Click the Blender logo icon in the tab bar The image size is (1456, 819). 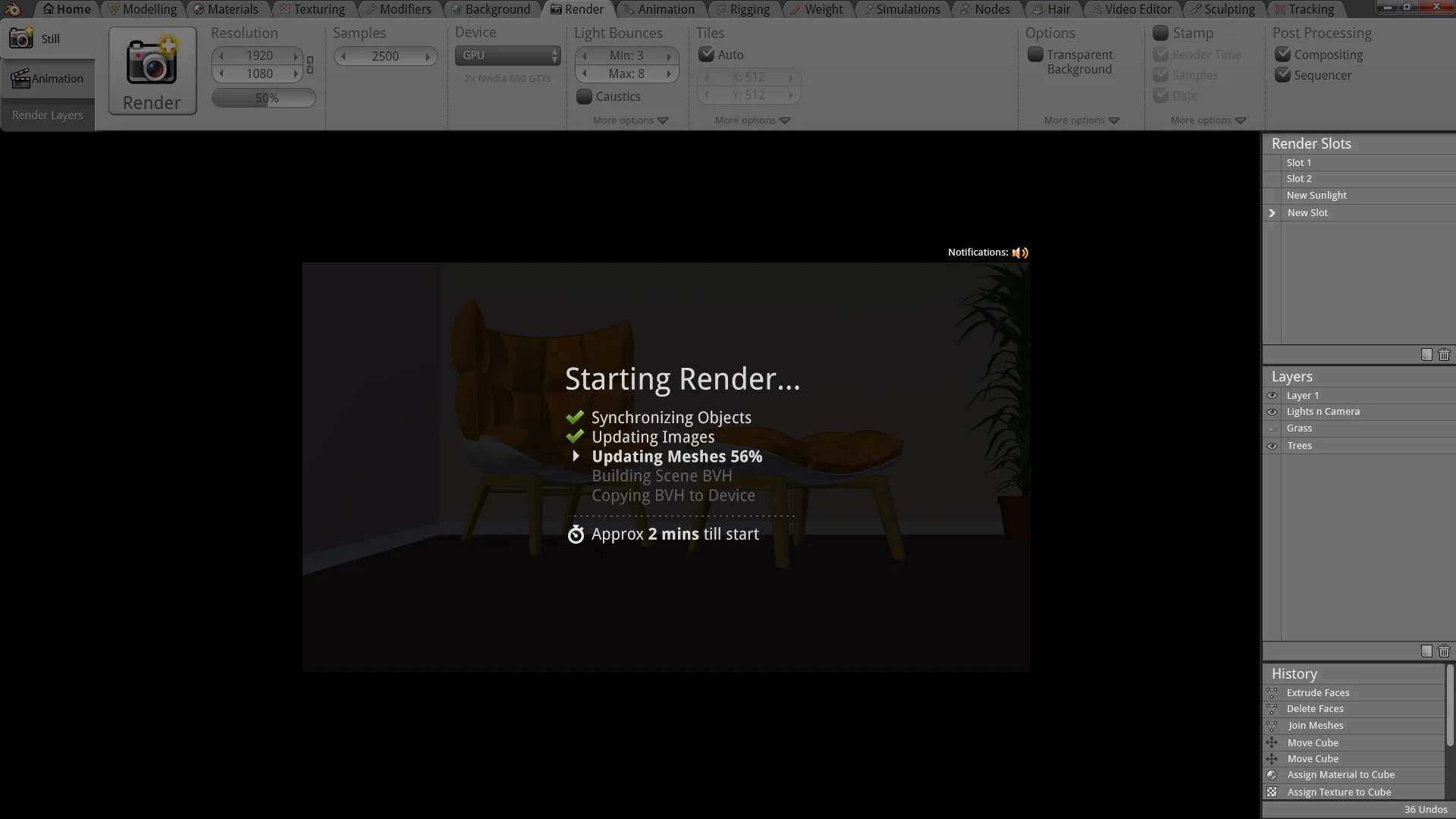click(x=13, y=9)
